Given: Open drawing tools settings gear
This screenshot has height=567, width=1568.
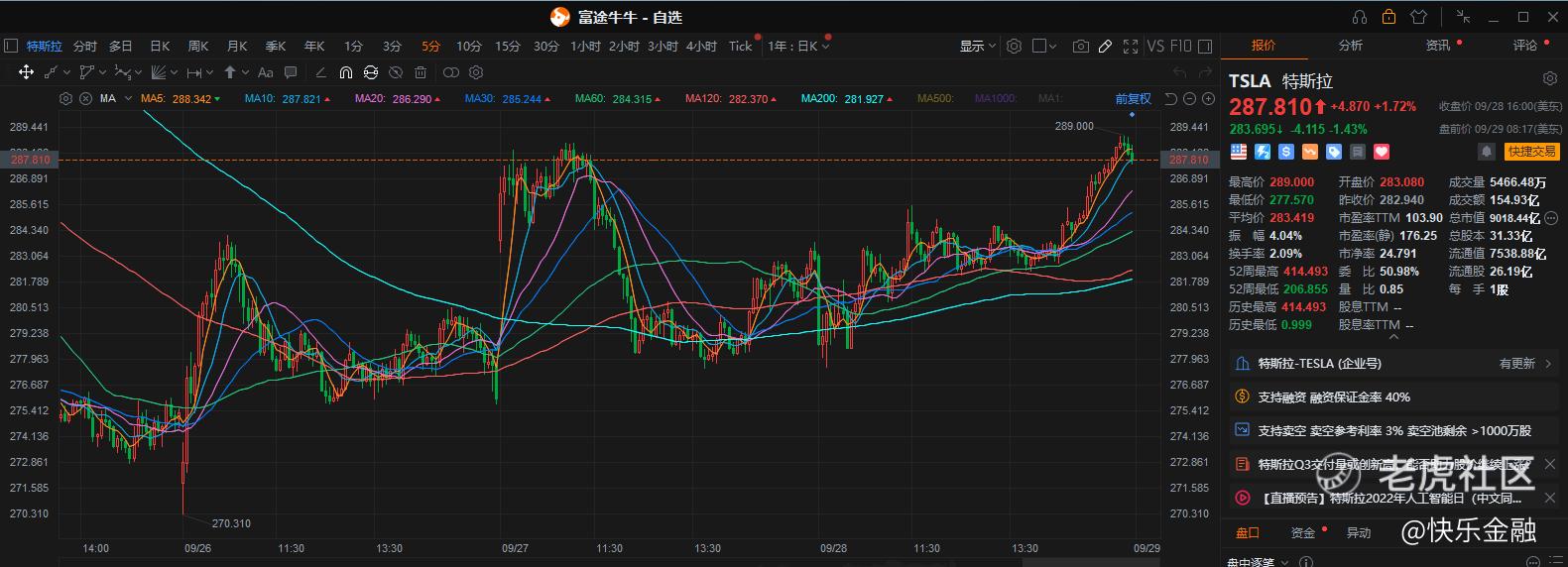Looking at the screenshot, I should tap(476, 72).
